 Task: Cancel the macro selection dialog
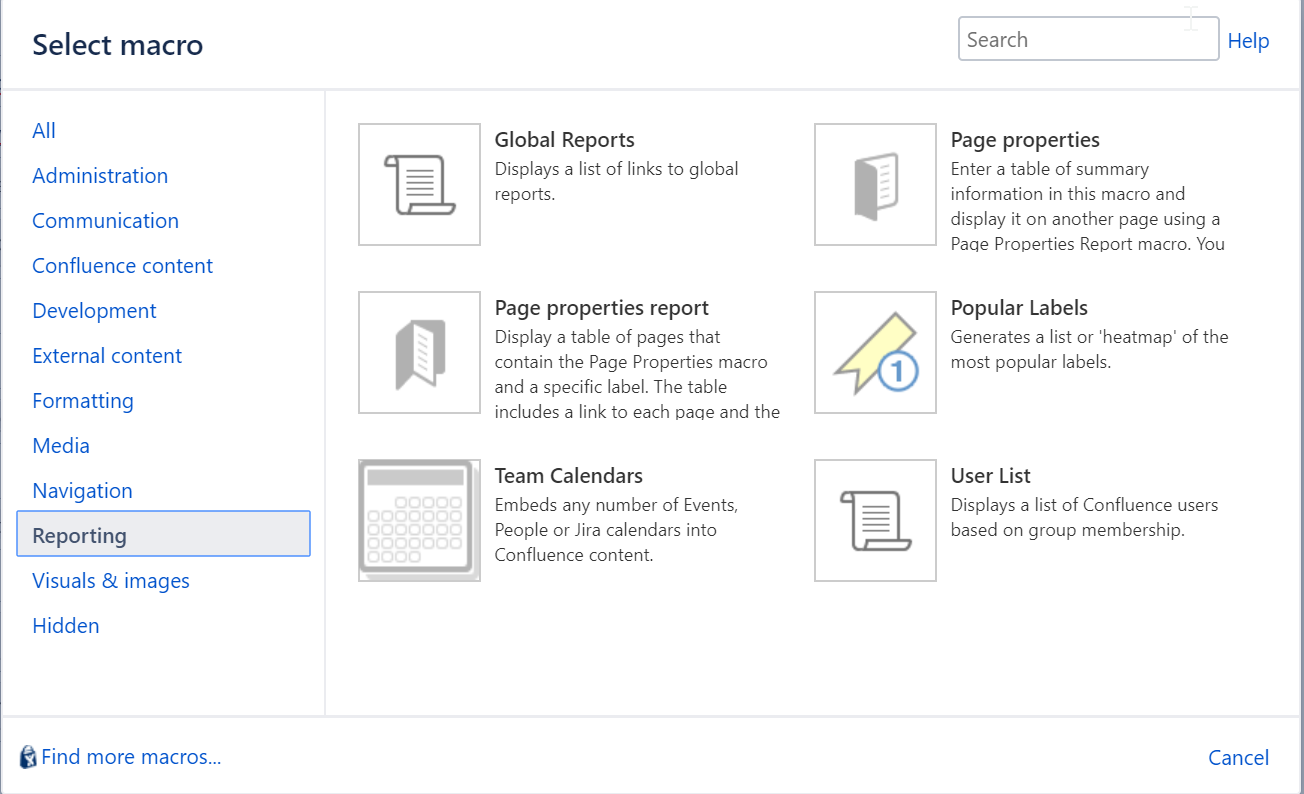tap(1238, 757)
